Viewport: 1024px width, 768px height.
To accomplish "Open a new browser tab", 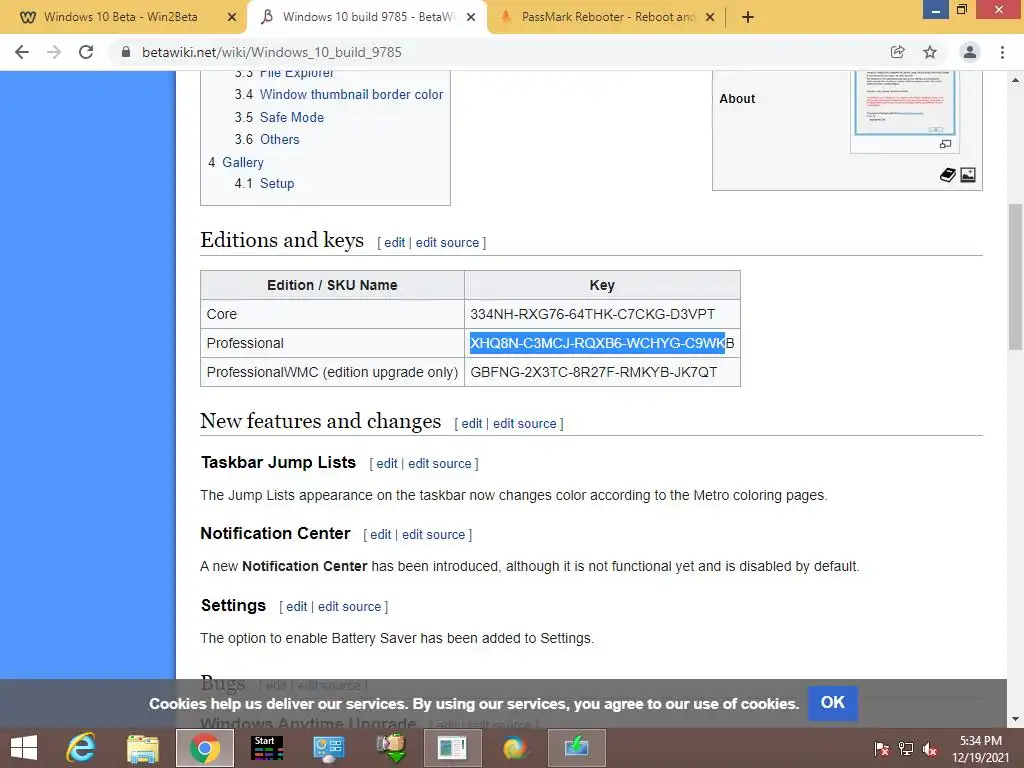I will (x=748, y=17).
